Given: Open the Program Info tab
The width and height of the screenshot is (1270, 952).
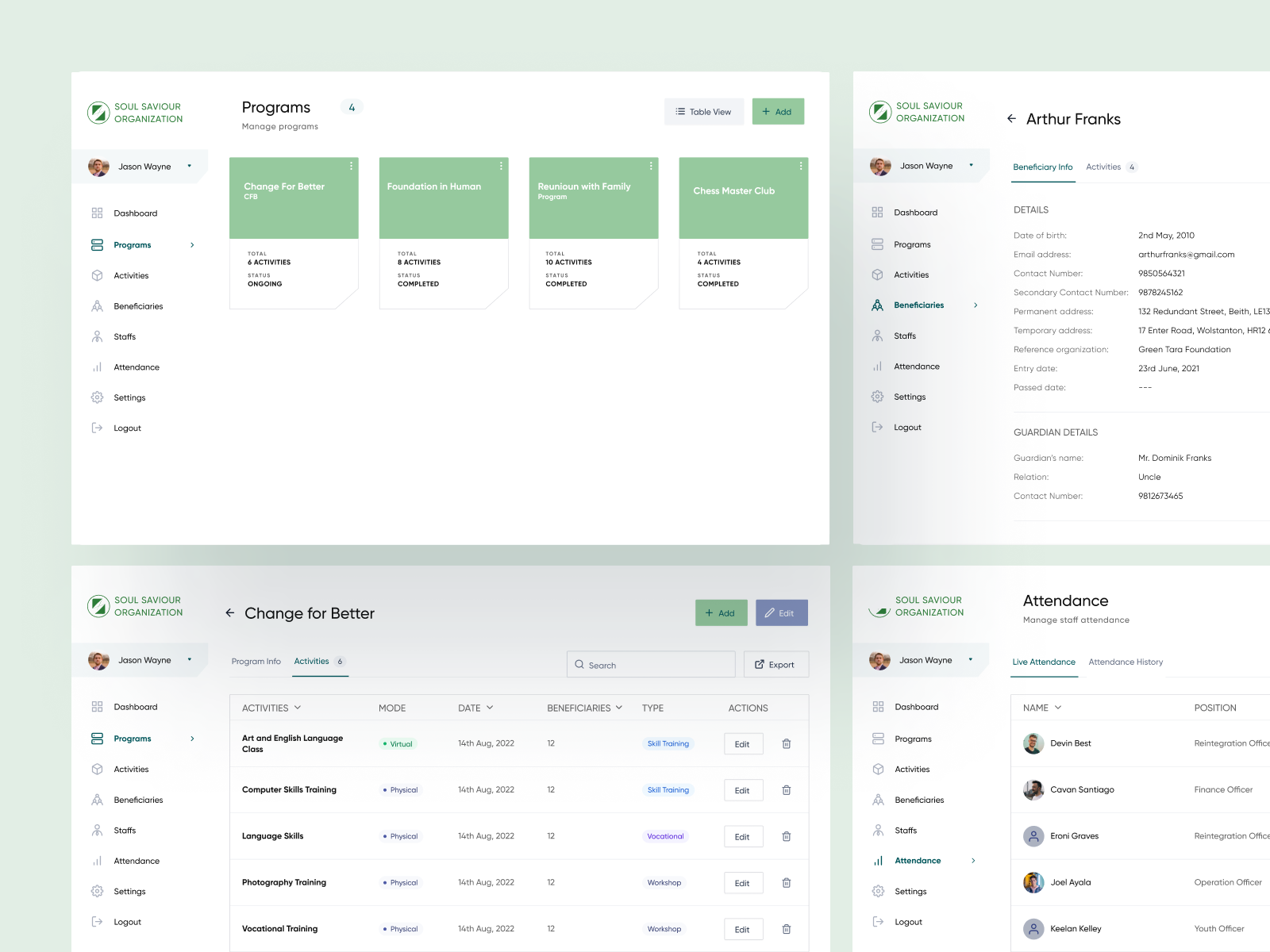Looking at the screenshot, I should (x=256, y=662).
